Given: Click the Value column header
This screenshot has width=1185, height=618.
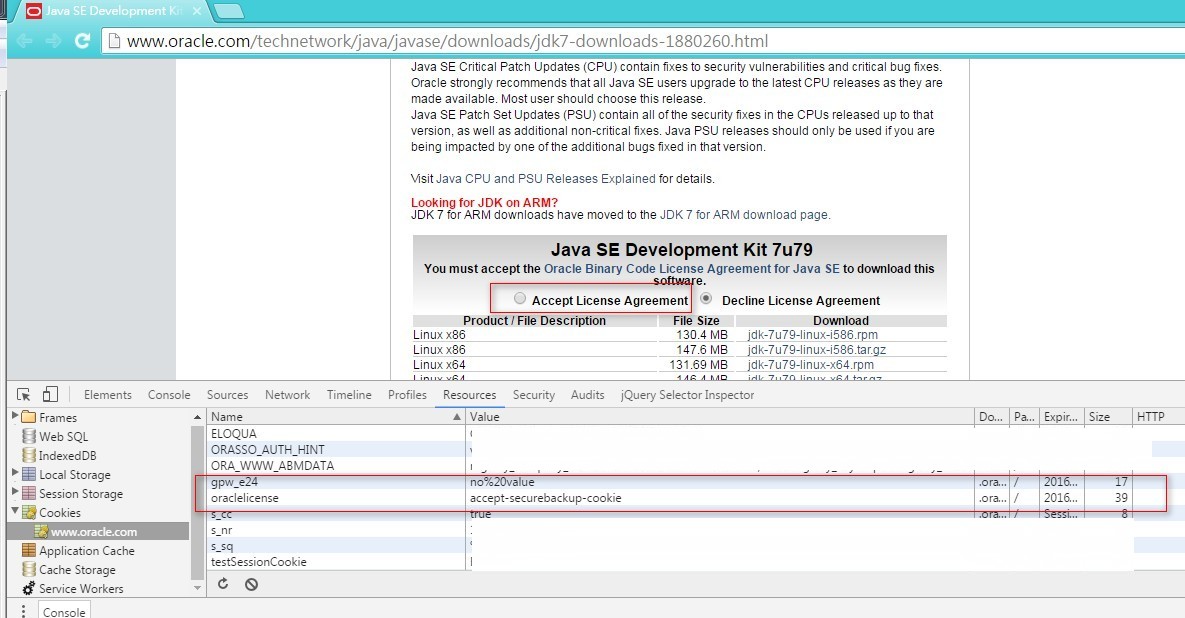Looking at the screenshot, I should (x=720, y=416).
